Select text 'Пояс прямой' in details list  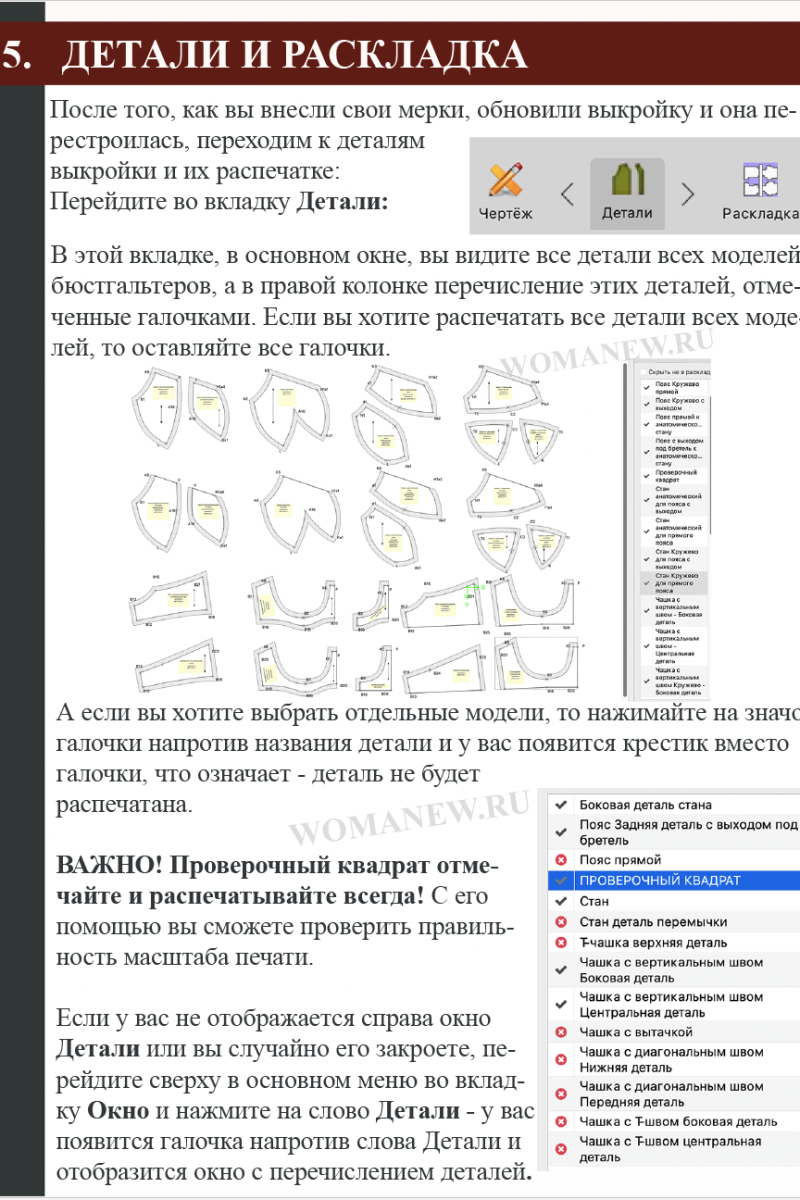[x=620, y=860]
